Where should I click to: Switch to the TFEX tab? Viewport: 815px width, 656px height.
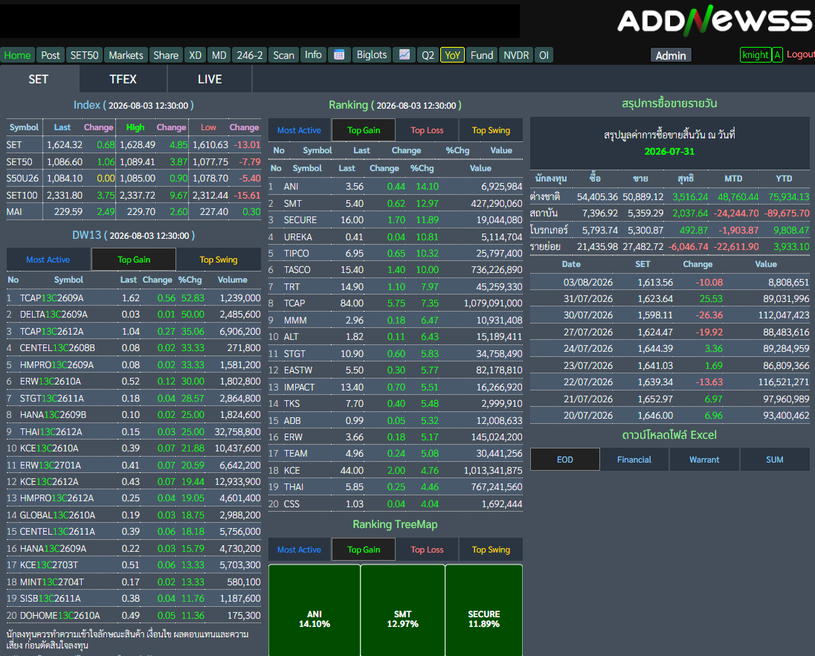[x=123, y=79]
